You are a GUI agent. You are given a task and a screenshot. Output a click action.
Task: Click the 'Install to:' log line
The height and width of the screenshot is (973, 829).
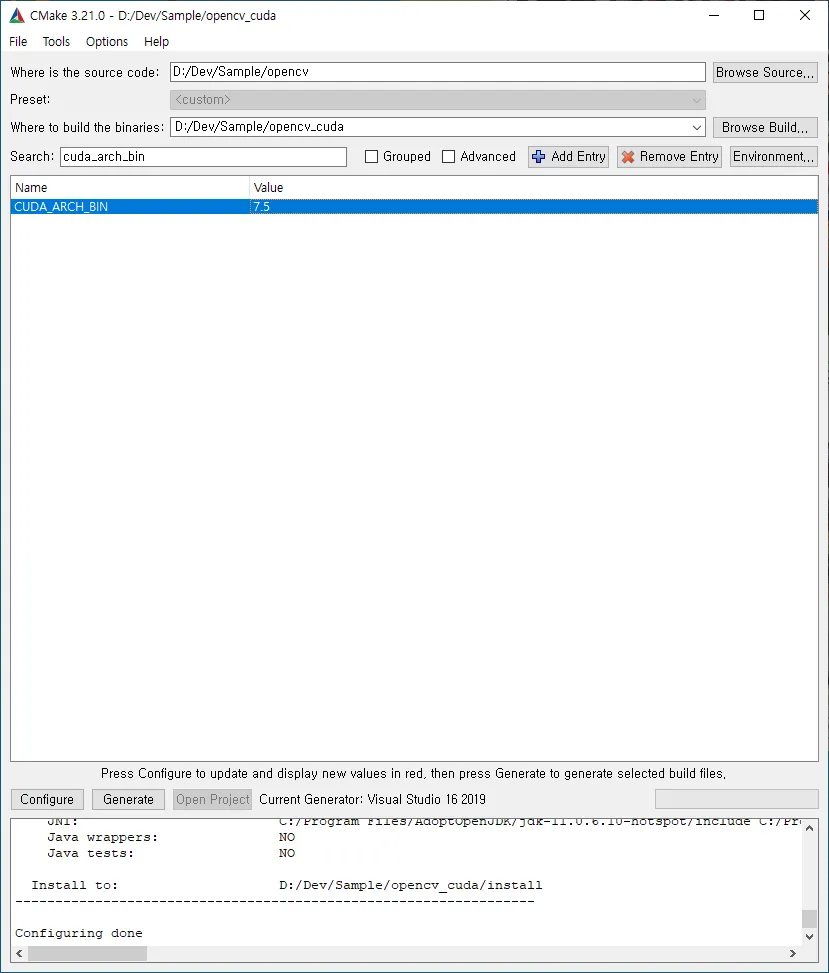click(x=287, y=885)
